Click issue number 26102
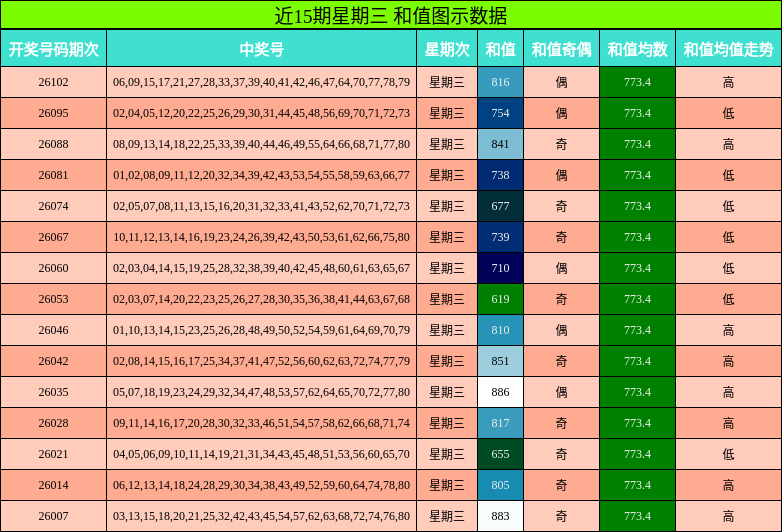The width and height of the screenshot is (782, 532). point(53,82)
